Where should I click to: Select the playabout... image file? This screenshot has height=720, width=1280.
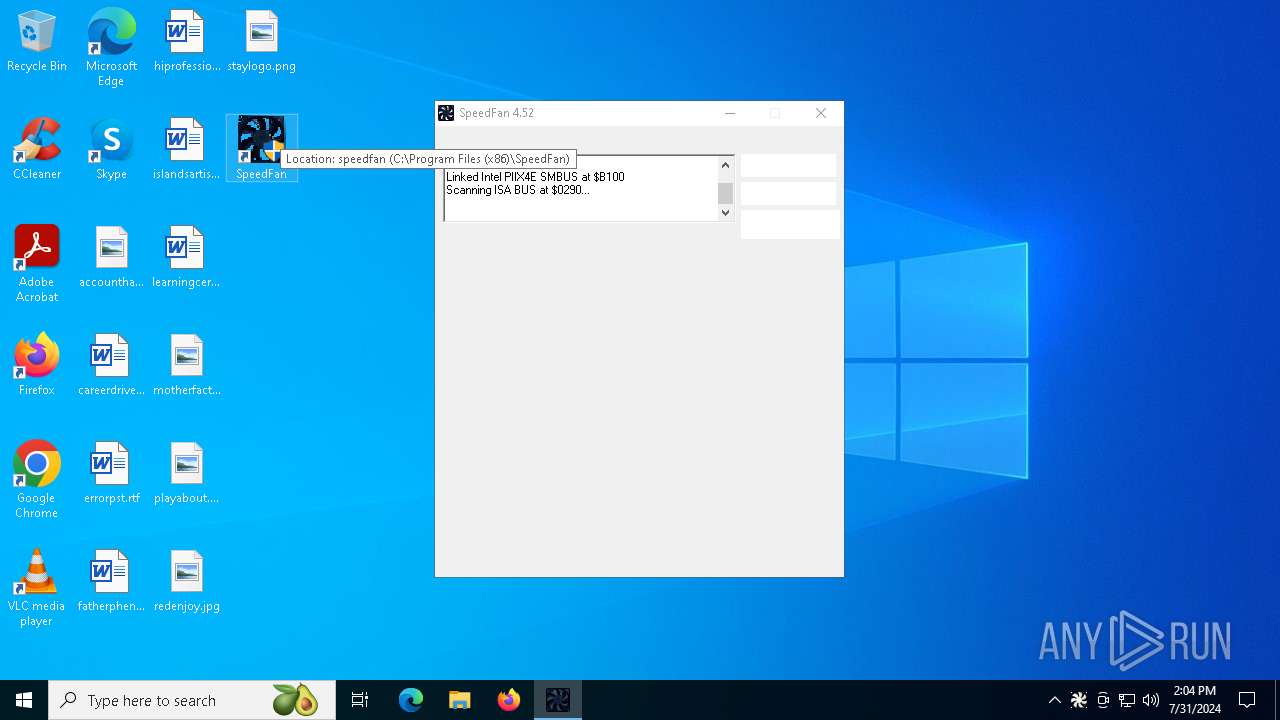point(186,473)
